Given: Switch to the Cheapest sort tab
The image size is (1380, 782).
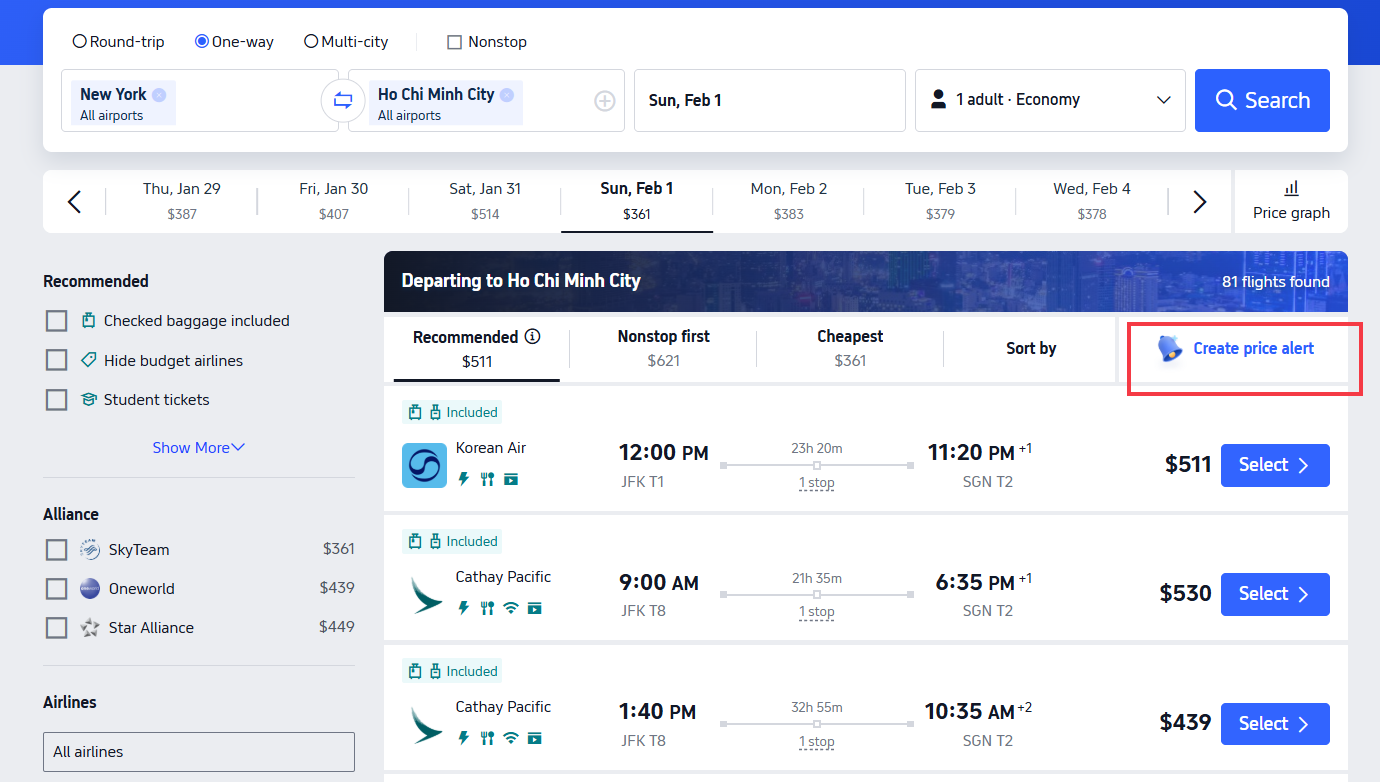Looking at the screenshot, I should (x=849, y=348).
